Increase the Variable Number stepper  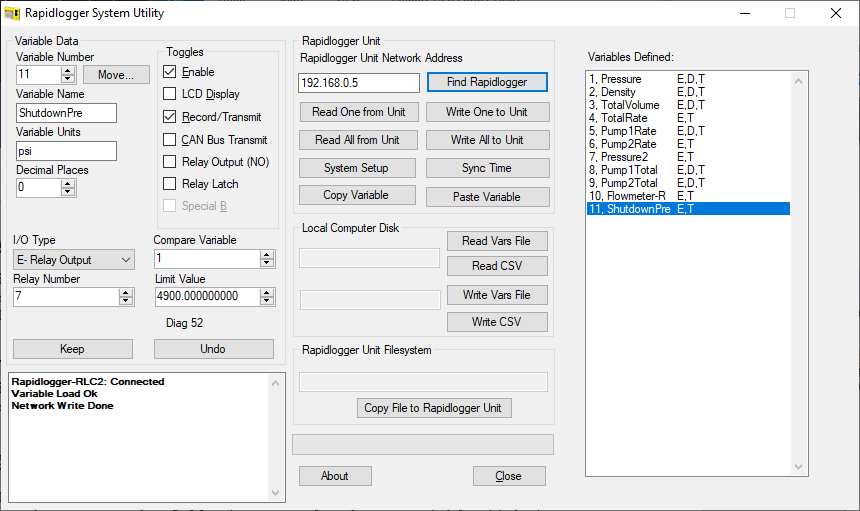[68, 71]
